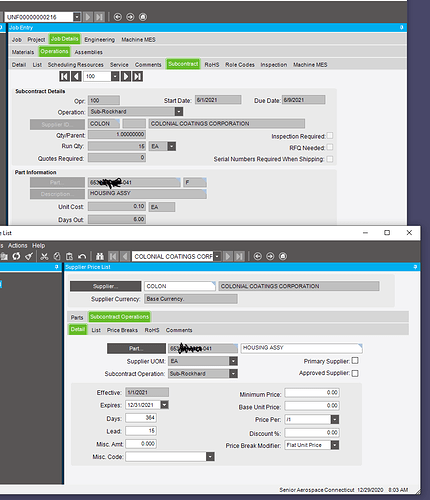Click the Discount % field

coord(312,433)
